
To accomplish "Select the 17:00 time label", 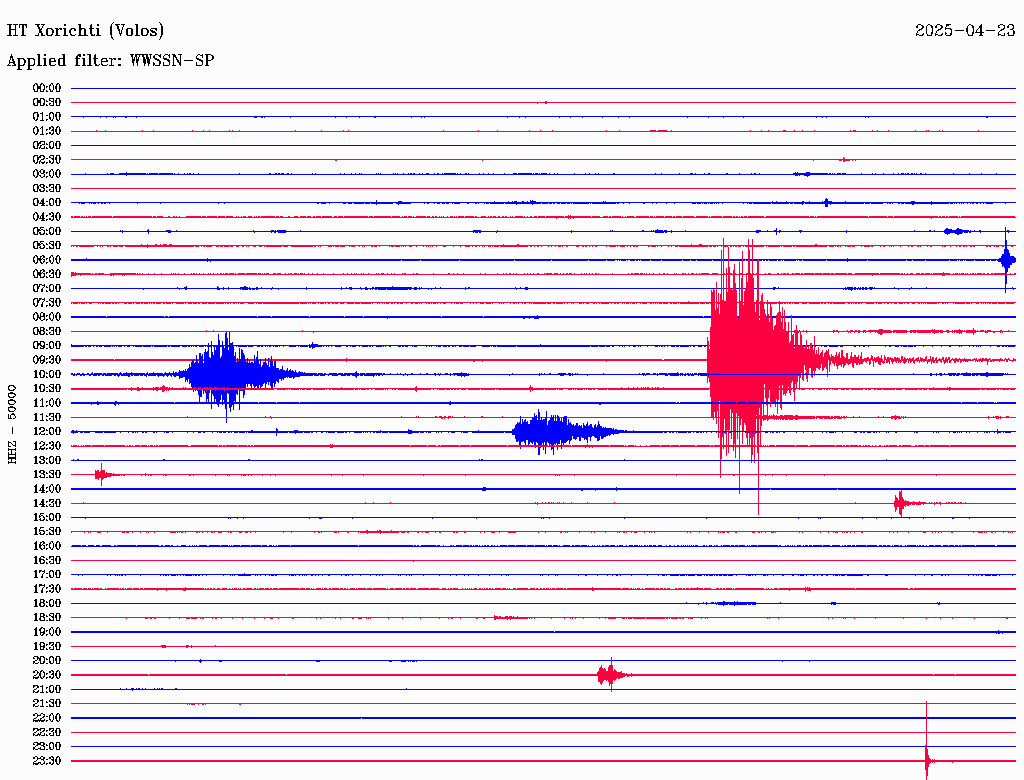I will click(x=47, y=575).
